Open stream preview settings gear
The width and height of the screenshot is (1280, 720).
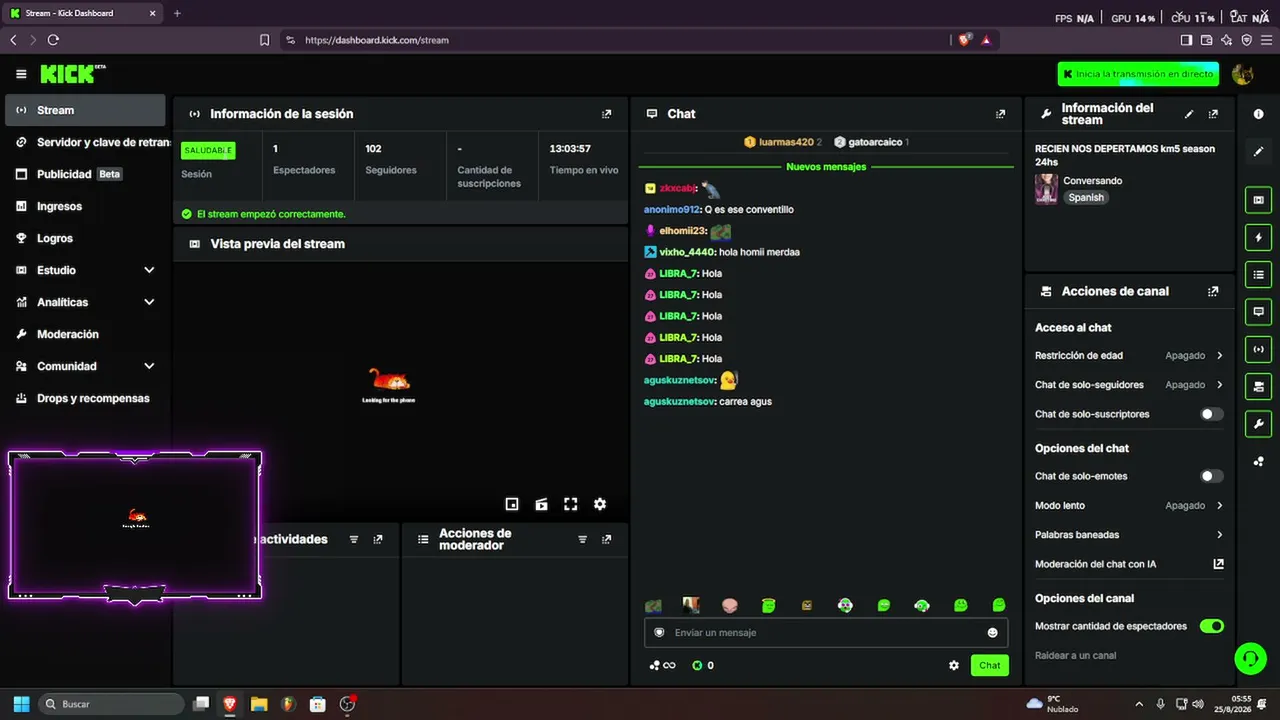(600, 504)
